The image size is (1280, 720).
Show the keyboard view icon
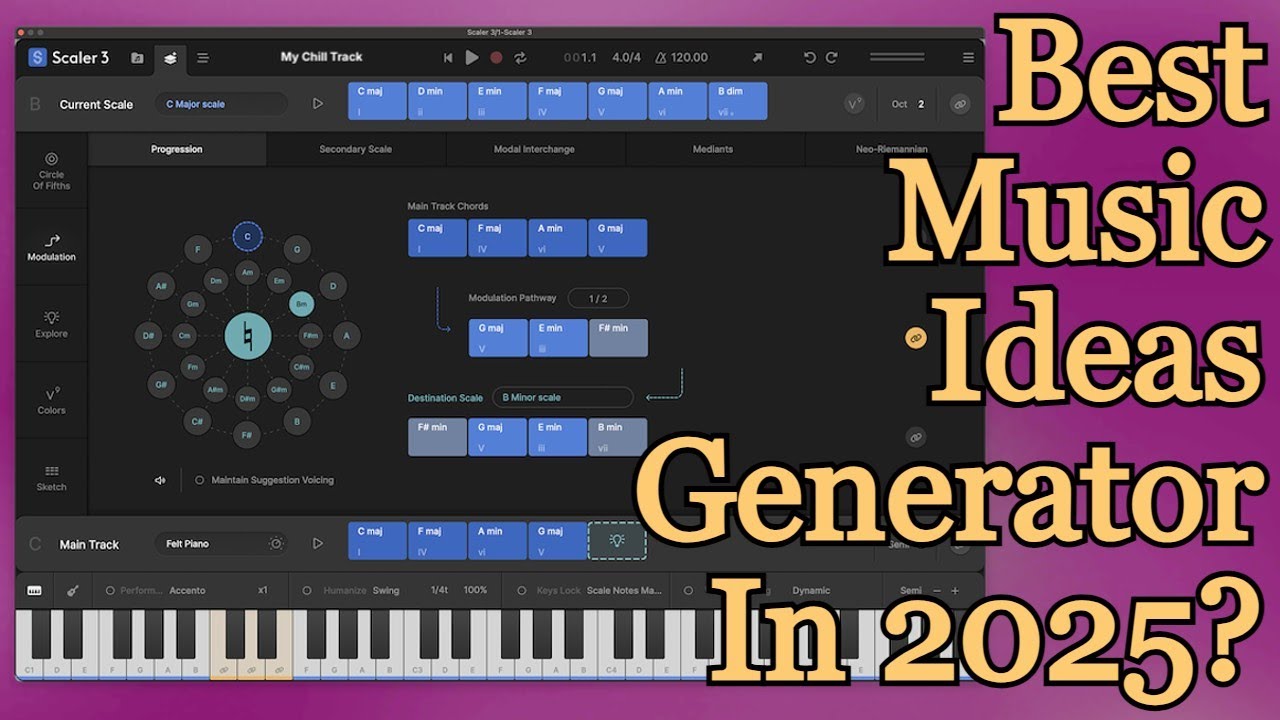34,590
